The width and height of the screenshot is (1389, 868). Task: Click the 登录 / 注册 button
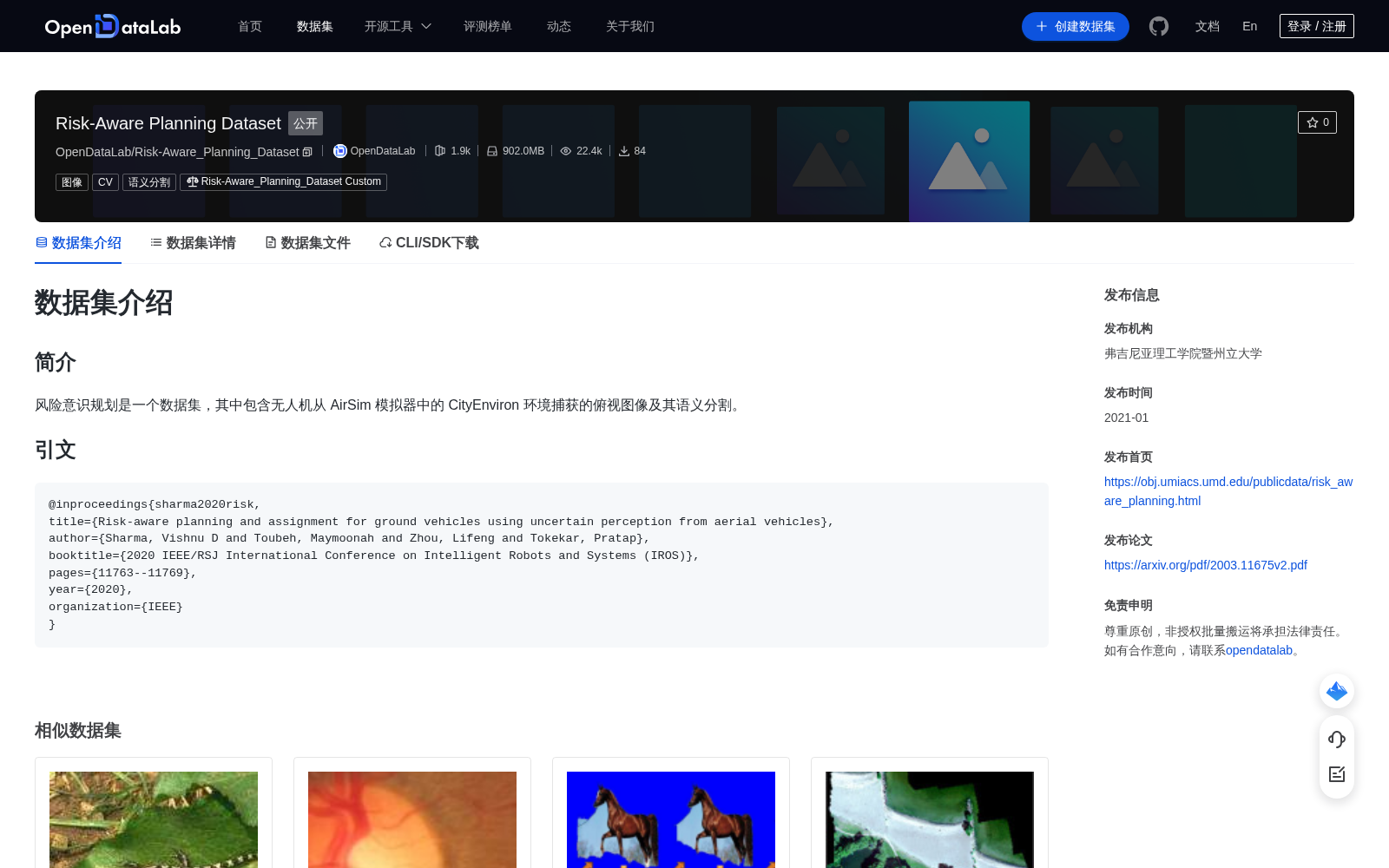point(1317,26)
